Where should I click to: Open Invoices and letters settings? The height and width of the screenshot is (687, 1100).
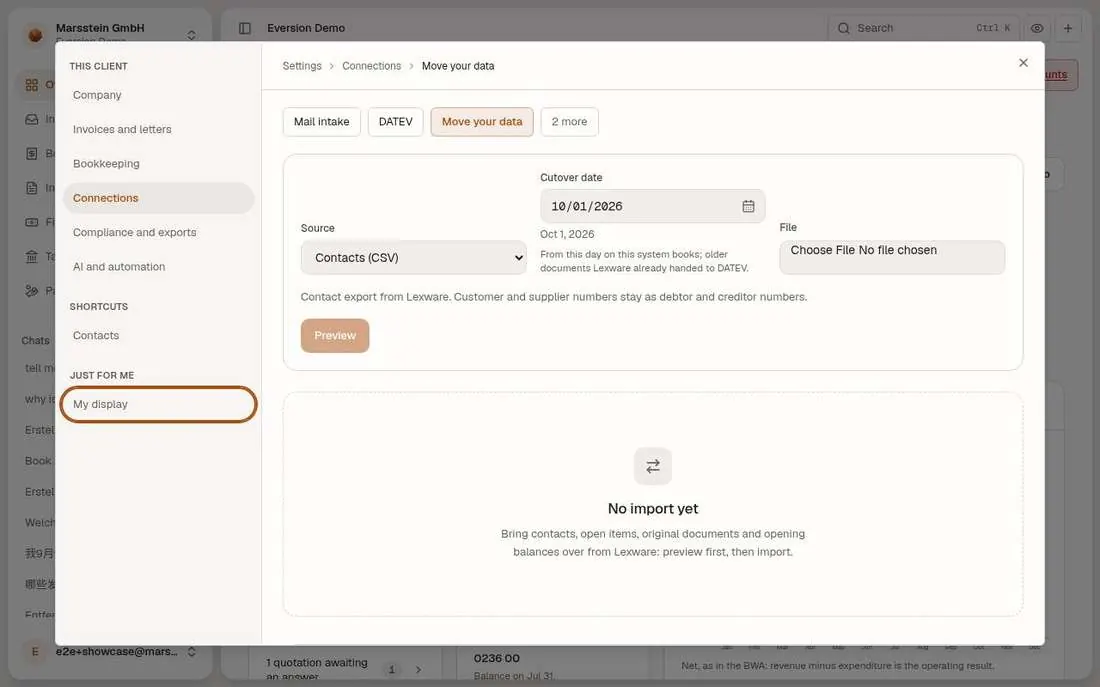pyautogui.click(x=159, y=129)
